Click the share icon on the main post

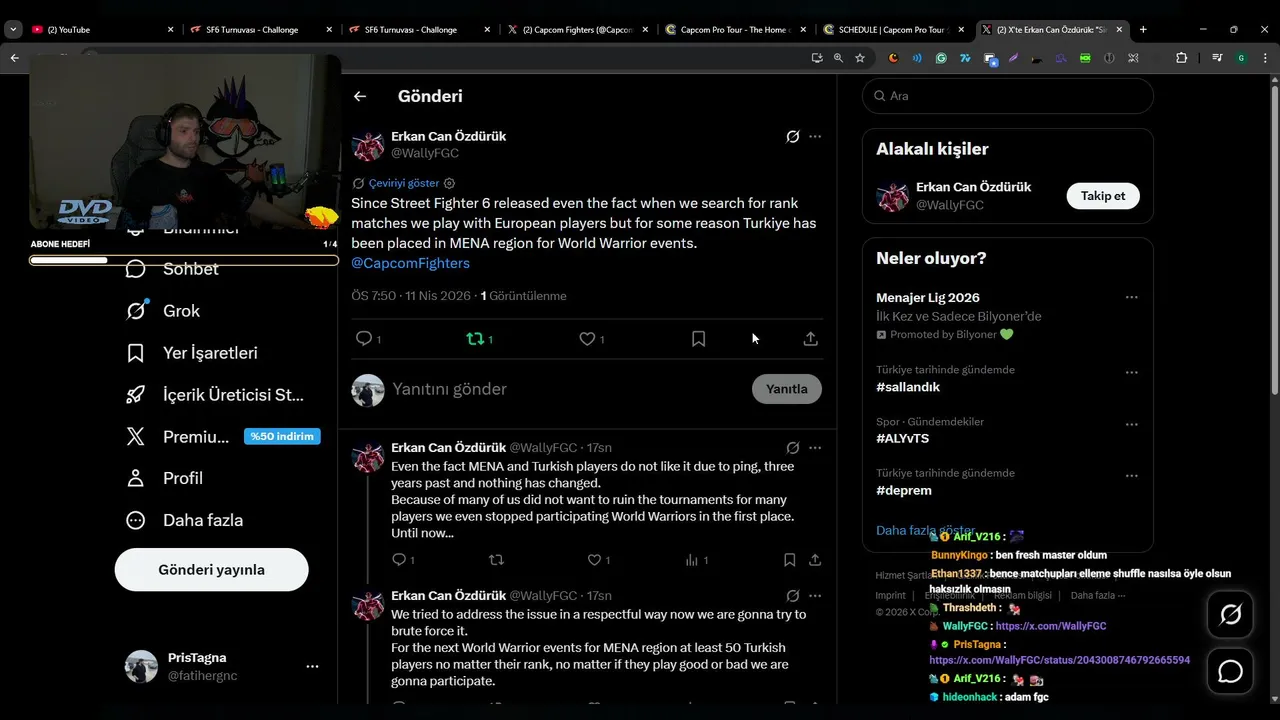click(810, 339)
